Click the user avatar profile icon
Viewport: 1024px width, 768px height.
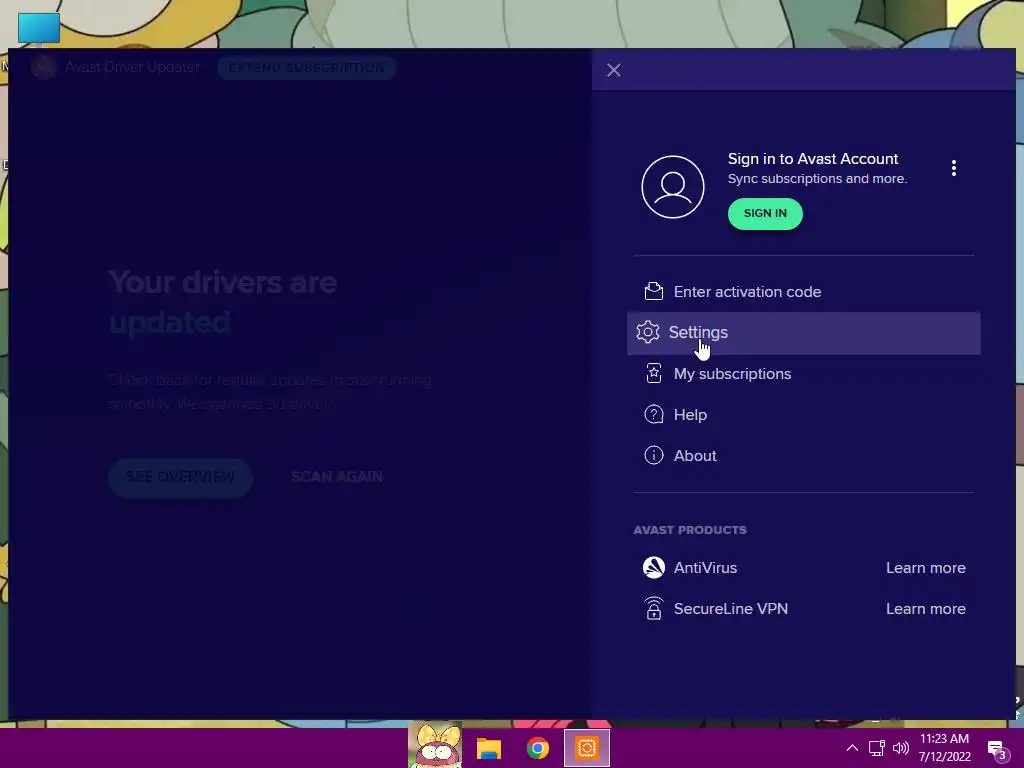(673, 187)
